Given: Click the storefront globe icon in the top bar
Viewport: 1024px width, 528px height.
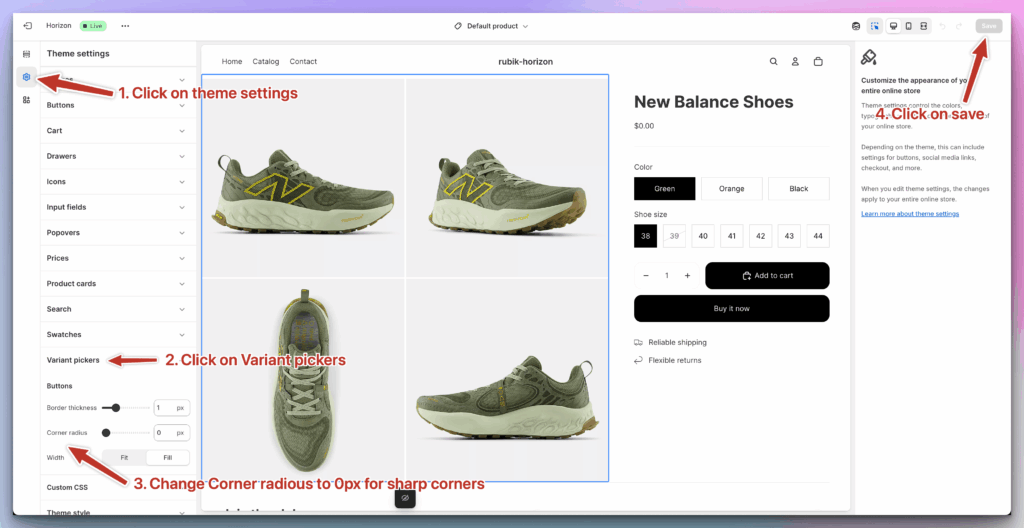Looking at the screenshot, I should pyautogui.click(x=856, y=26).
